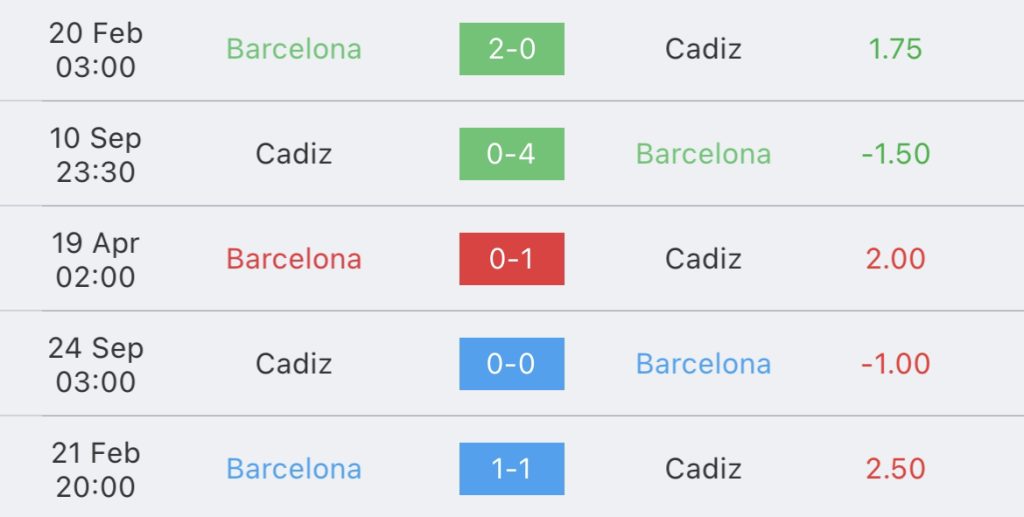Screen dimensions: 1024x517
Task: Open Cadiz in the 20 Feb match
Action: pos(703,49)
